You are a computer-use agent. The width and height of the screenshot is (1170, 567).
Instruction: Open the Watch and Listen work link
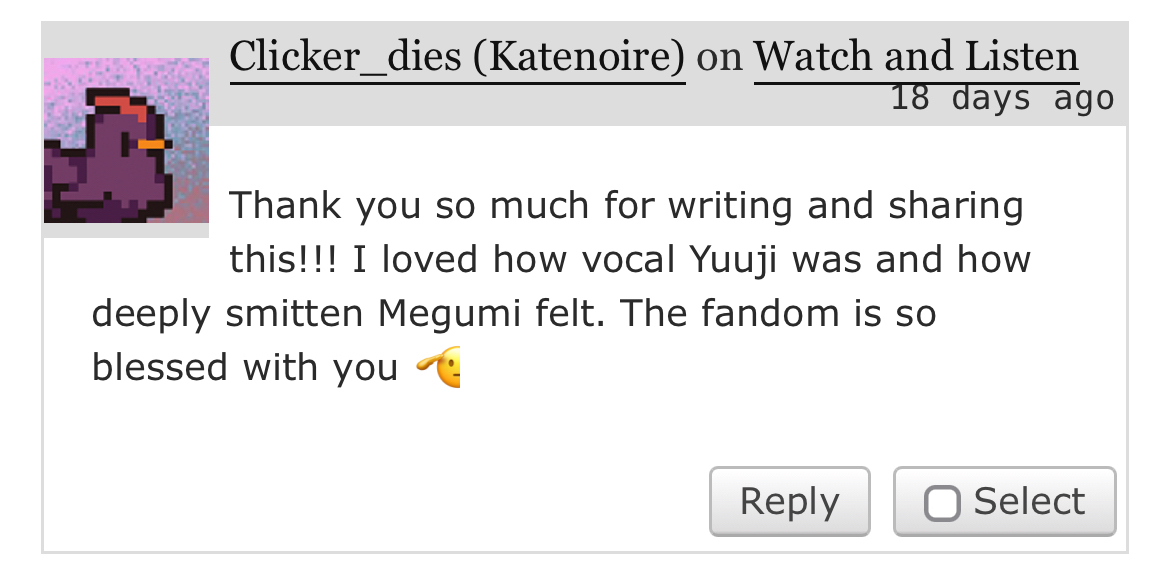[x=916, y=57]
